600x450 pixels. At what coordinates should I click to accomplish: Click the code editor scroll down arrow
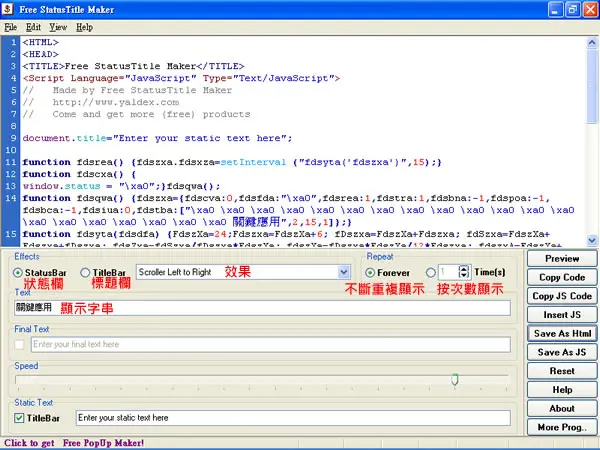coord(592,240)
